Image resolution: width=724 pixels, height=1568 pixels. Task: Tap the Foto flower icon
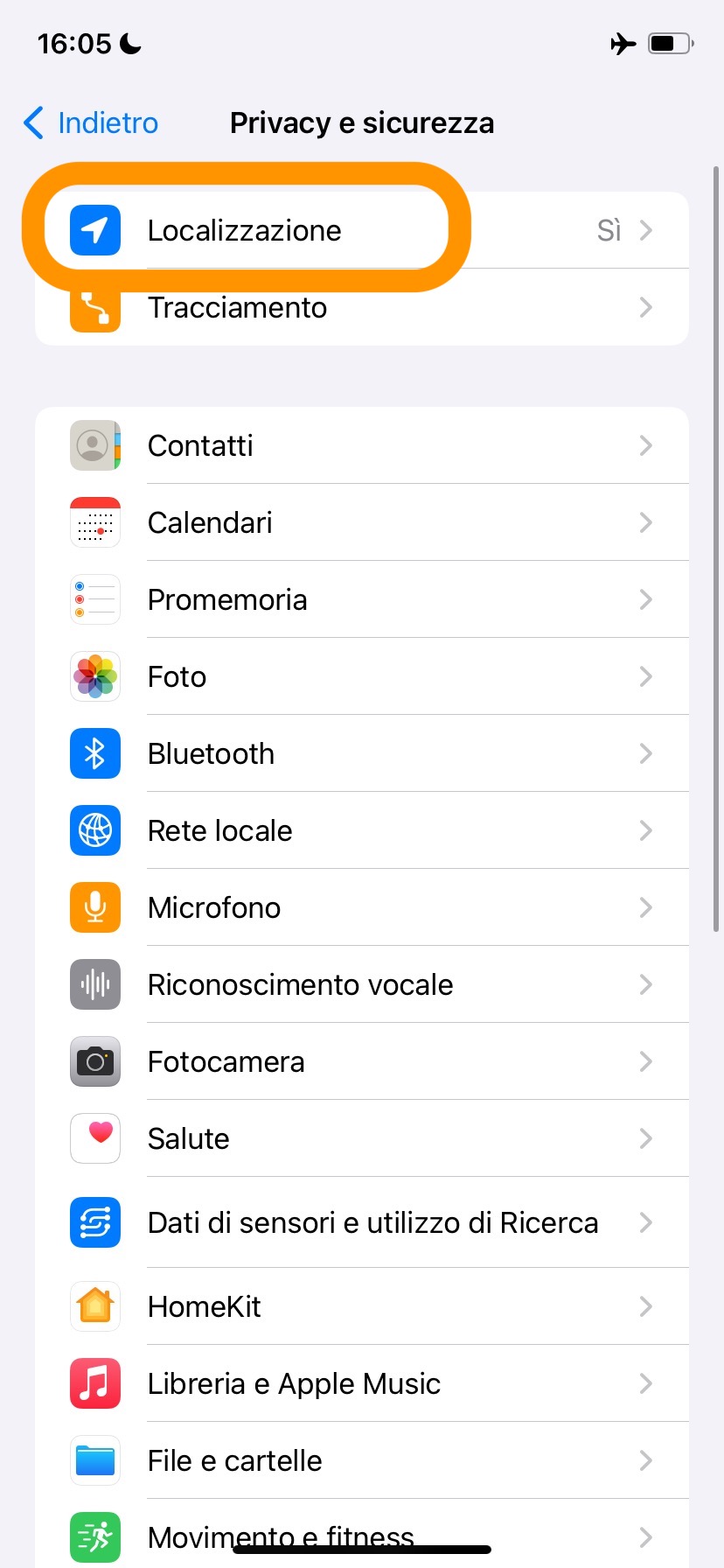tap(95, 676)
